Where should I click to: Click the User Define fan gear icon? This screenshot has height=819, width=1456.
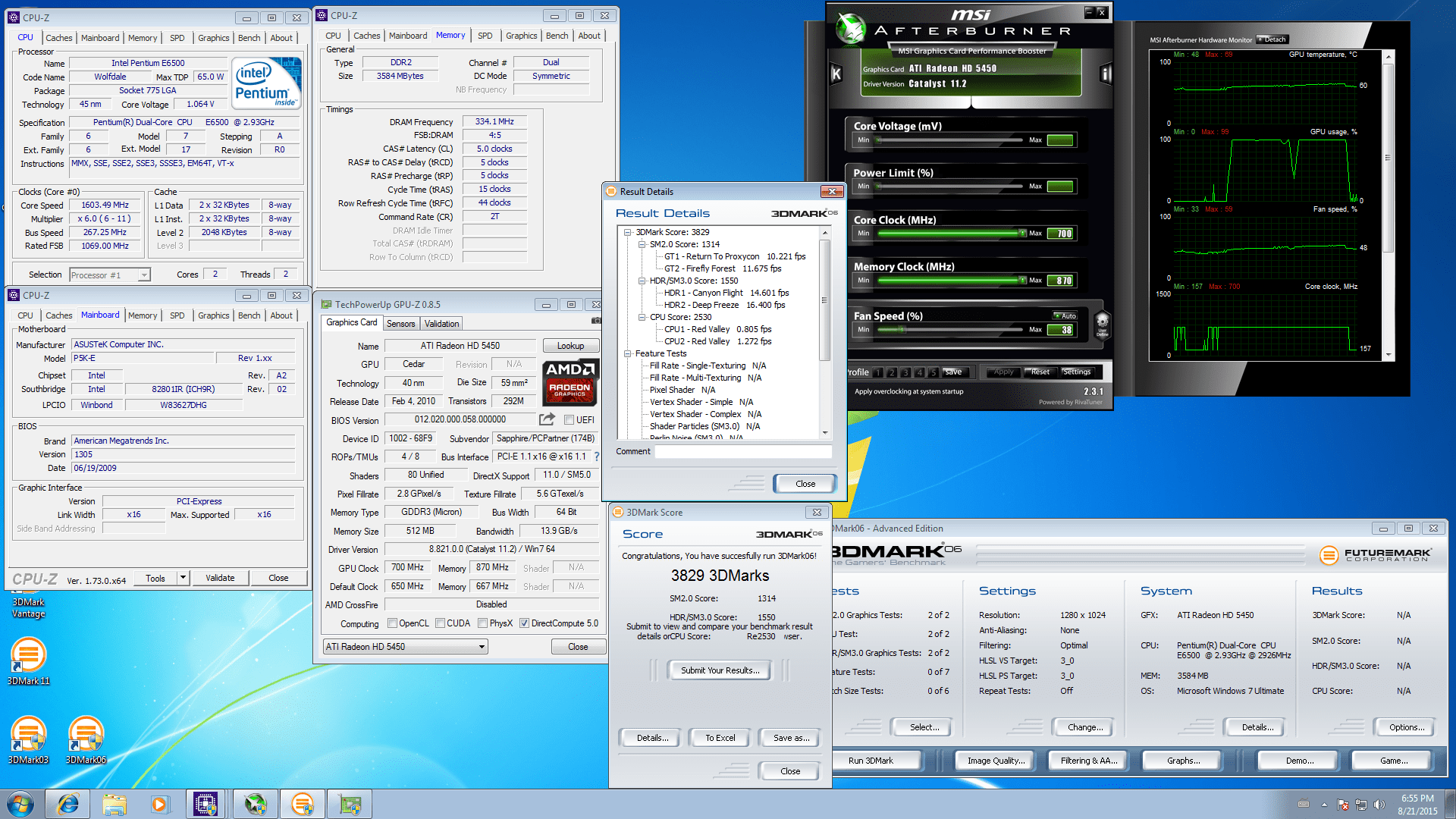(x=1103, y=324)
